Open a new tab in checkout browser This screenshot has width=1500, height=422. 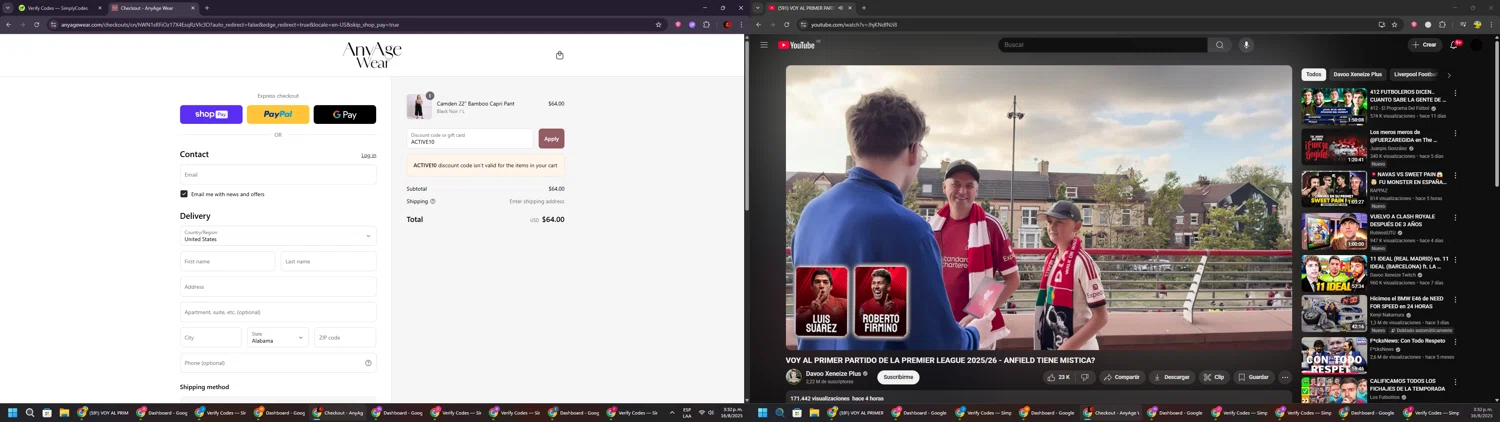point(207,8)
